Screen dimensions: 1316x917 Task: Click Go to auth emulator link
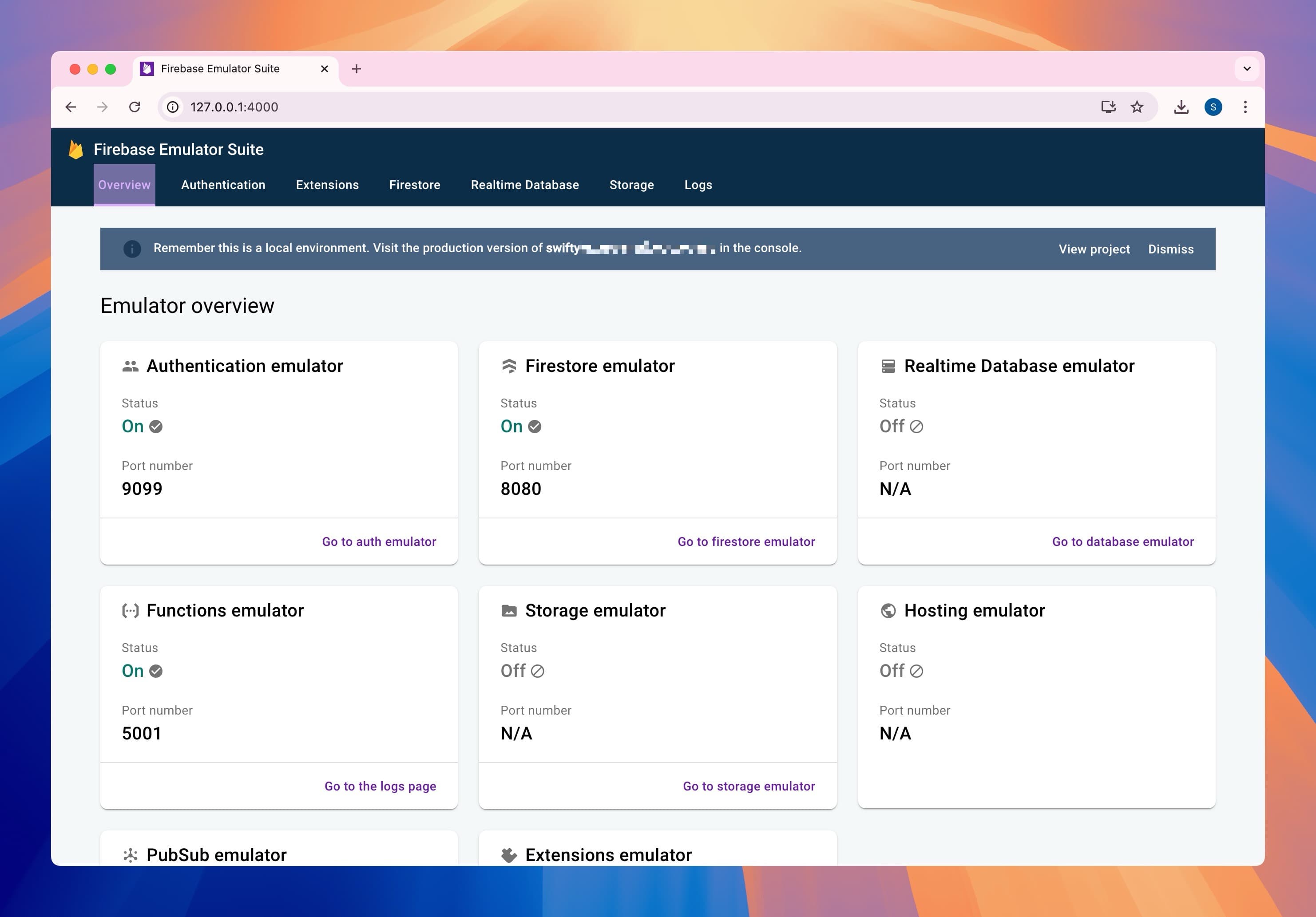(379, 541)
